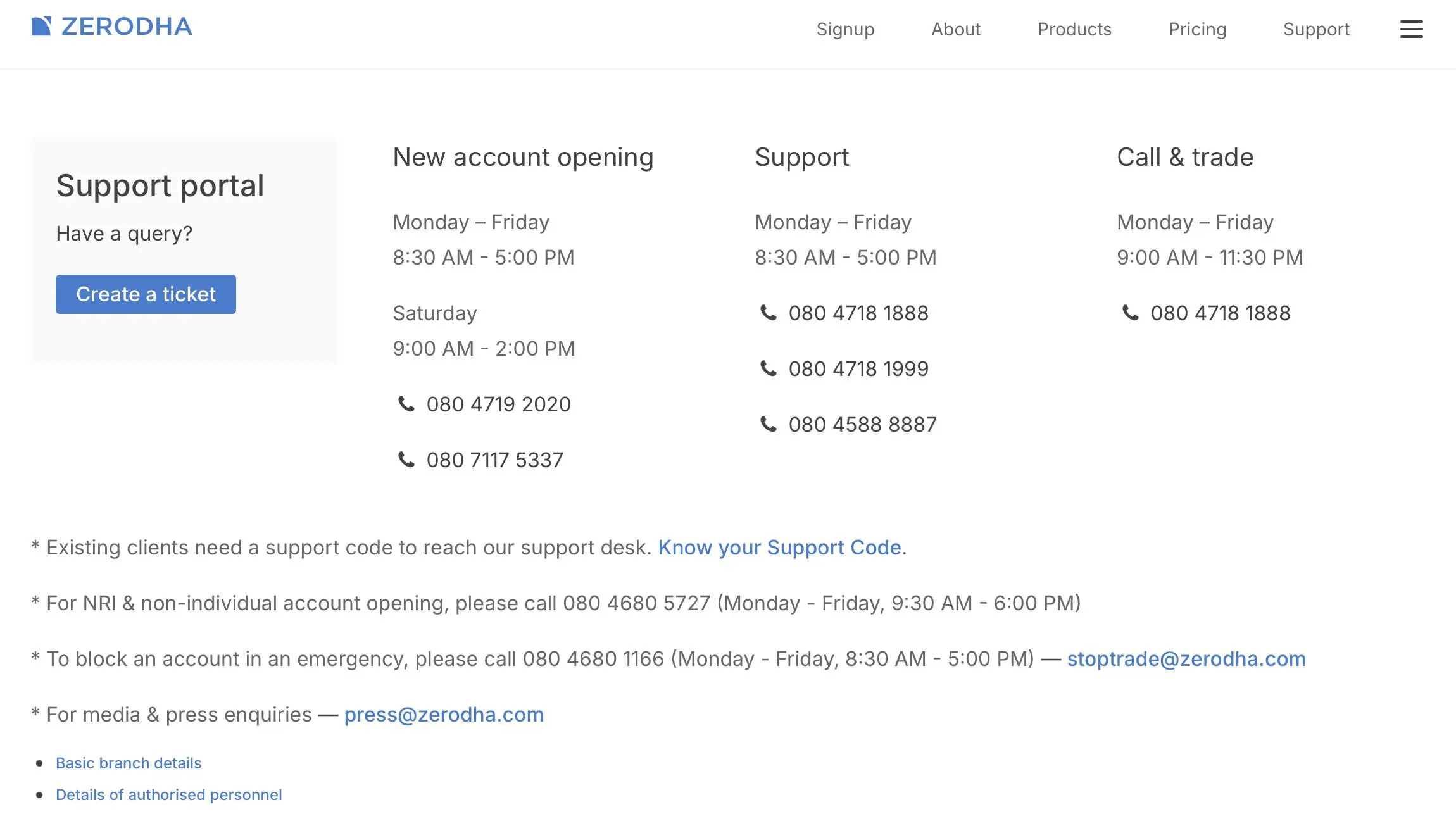The image size is (1456, 833).
Task: Open the Know your Support Code link
Action: coord(780,548)
